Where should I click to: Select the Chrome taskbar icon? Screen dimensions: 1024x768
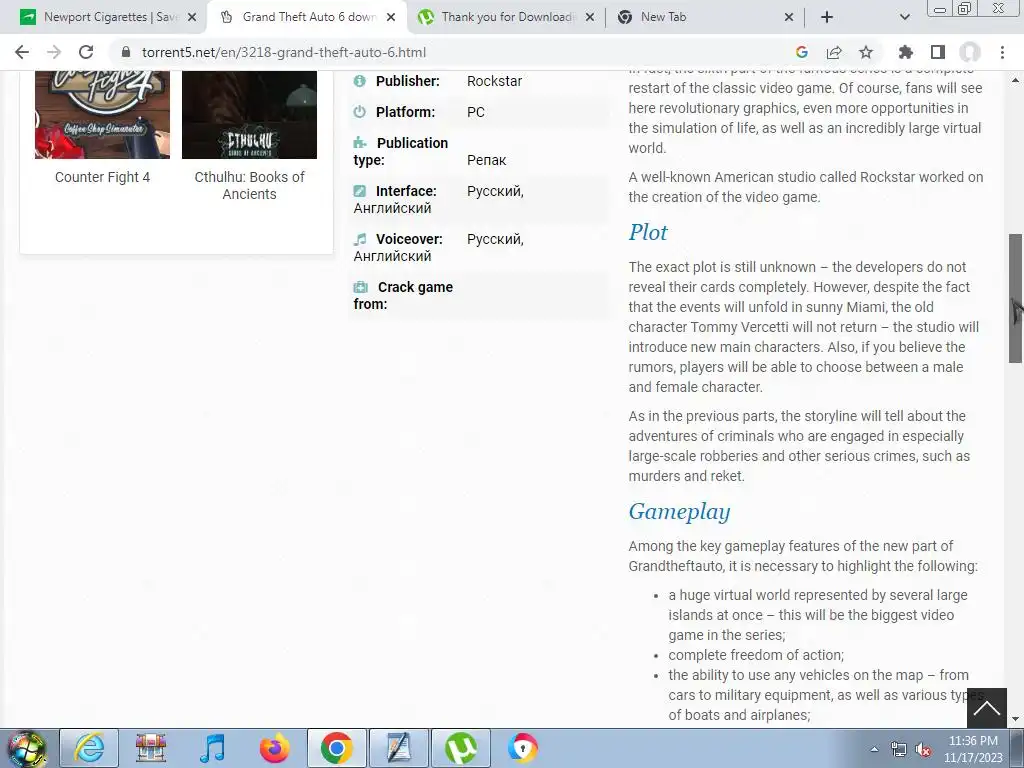tap(336, 748)
